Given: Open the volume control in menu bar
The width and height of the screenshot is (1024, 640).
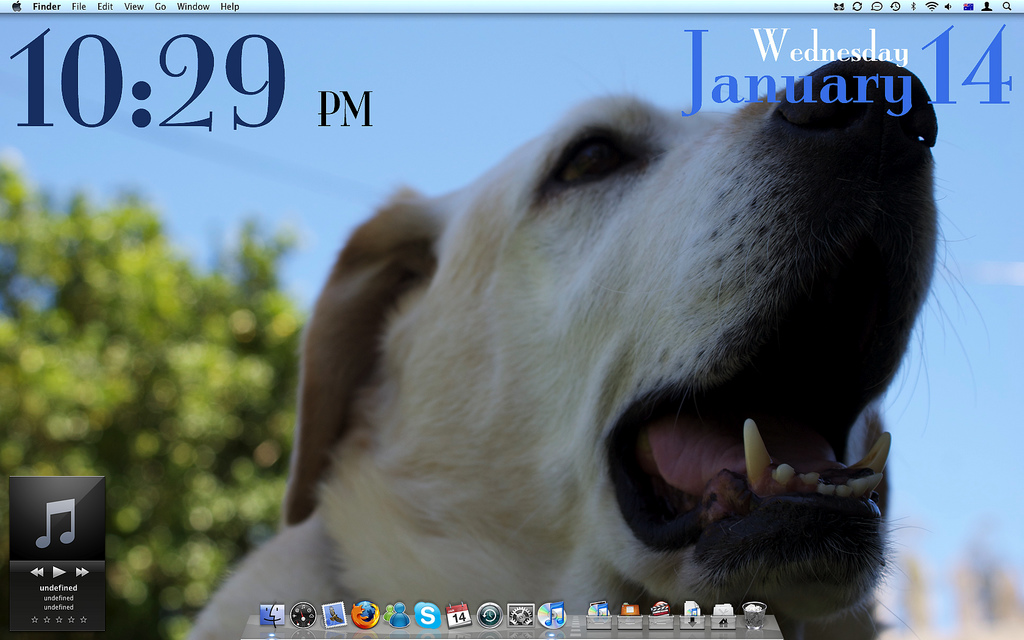Looking at the screenshot, I should click(x=948, y=7).
